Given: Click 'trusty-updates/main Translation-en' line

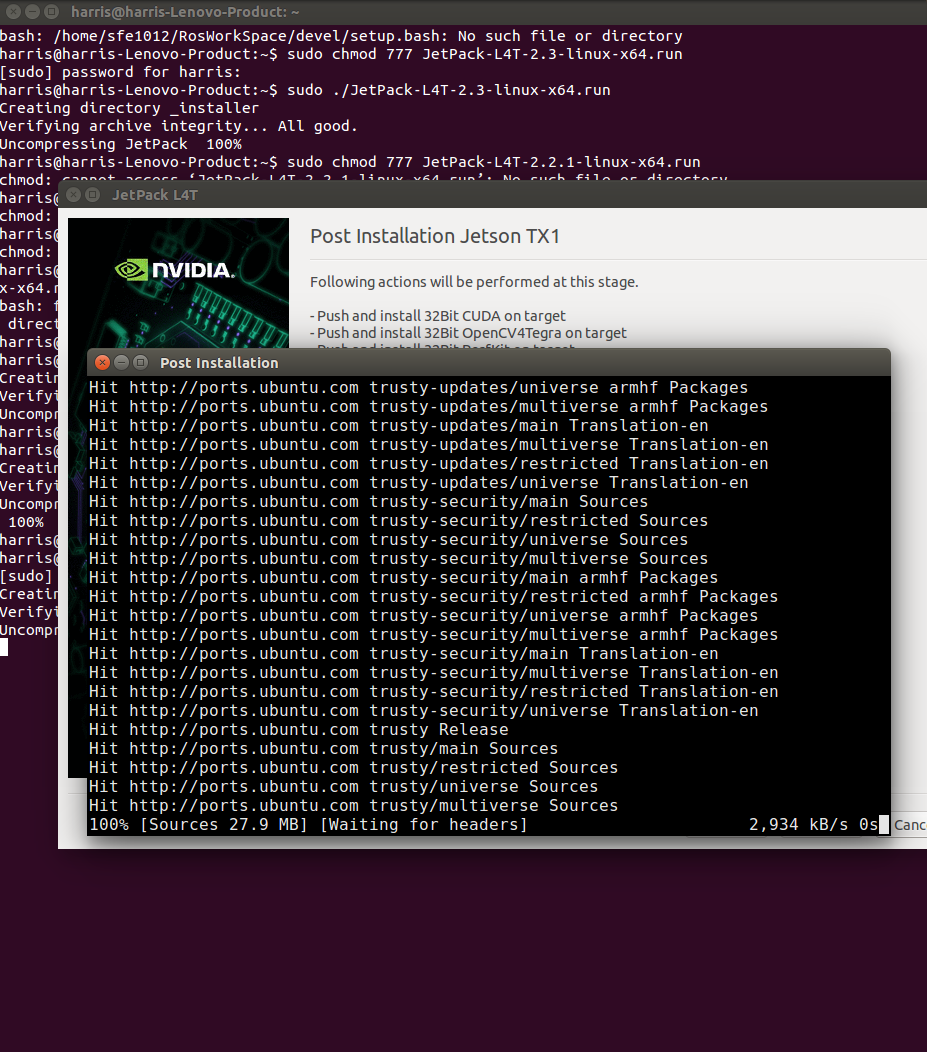Looking at the screenshot, I should tap(398, 425).
